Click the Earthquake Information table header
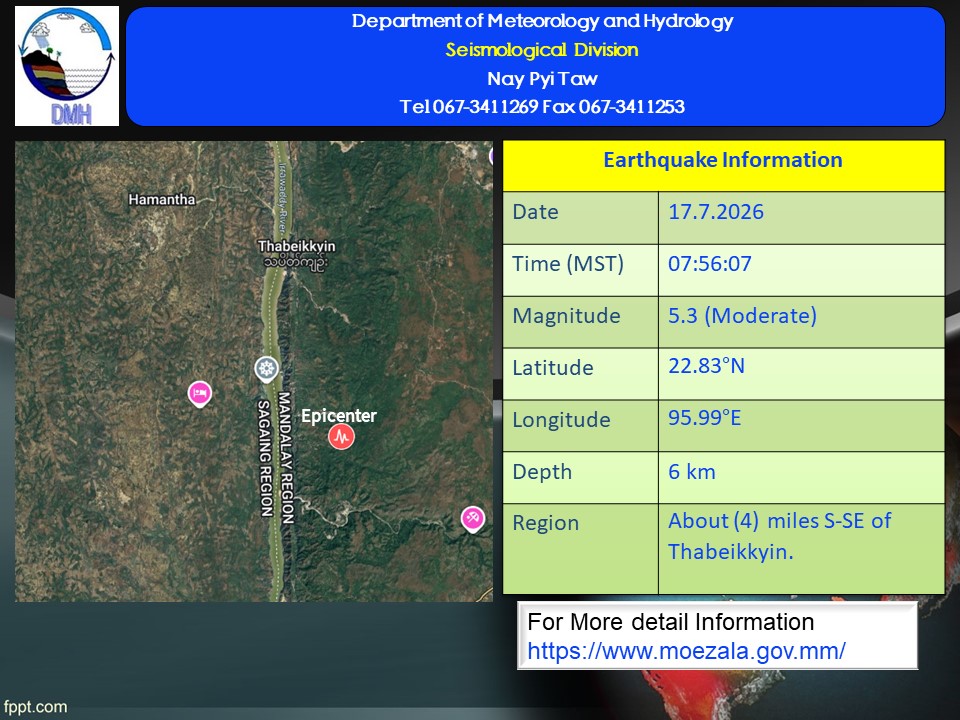Screen dimensions: 960x720 [723, 160]
